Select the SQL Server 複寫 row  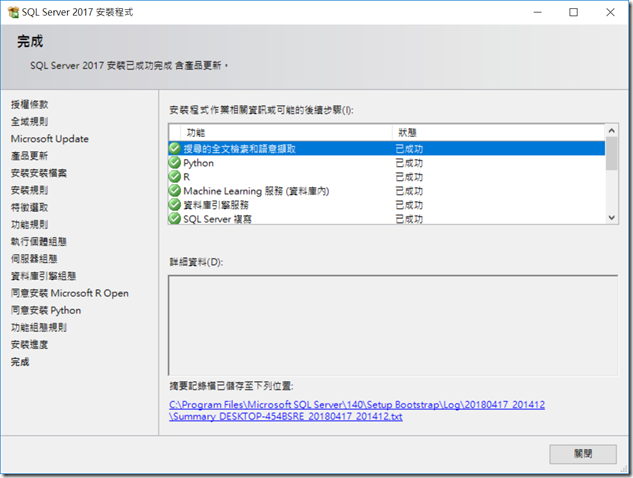(387, 218)
